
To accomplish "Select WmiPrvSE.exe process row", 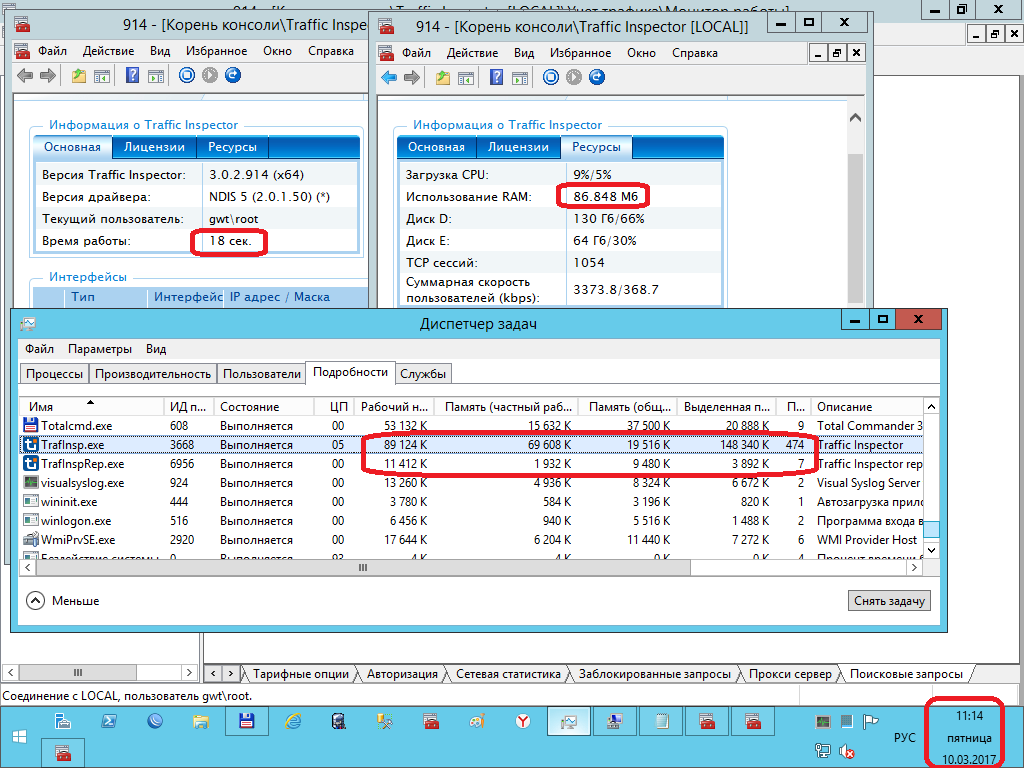I will pyautogui.click(x=472, y=540).
